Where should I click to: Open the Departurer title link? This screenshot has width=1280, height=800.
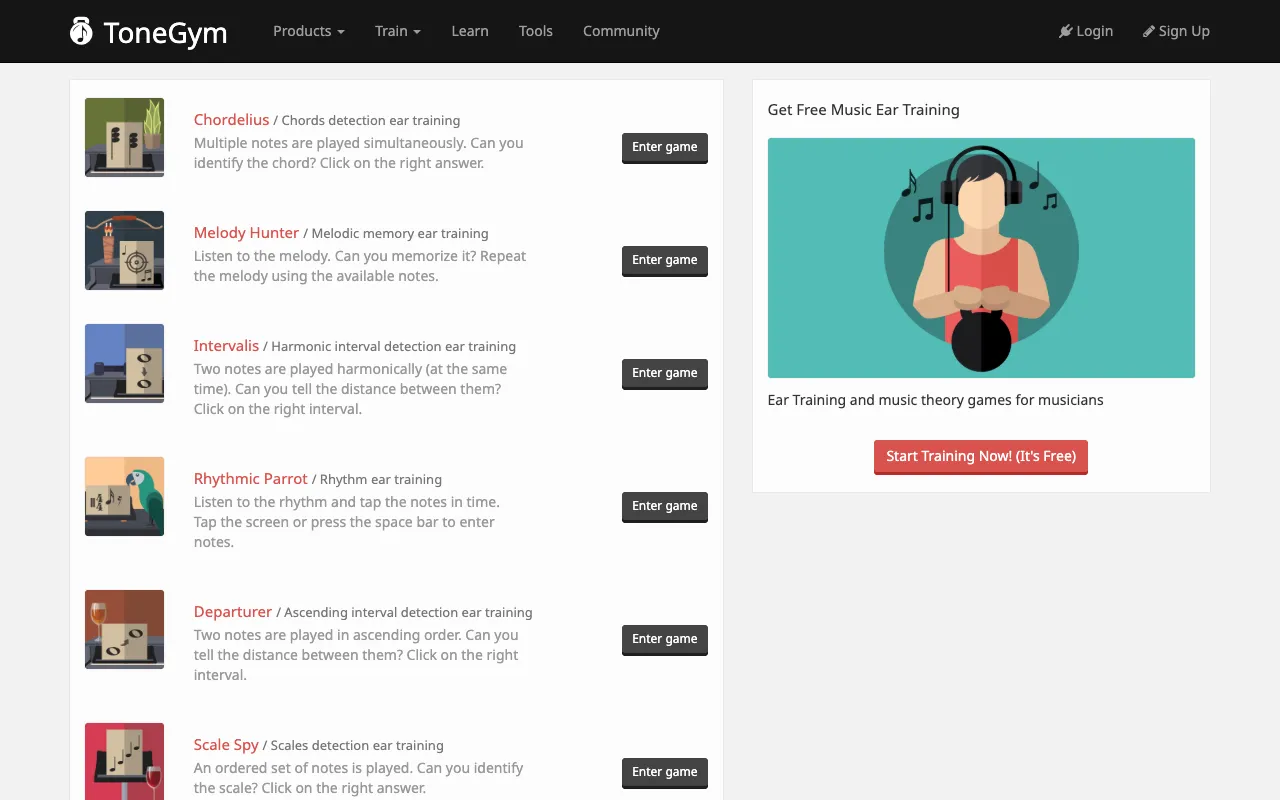point(233,612)
